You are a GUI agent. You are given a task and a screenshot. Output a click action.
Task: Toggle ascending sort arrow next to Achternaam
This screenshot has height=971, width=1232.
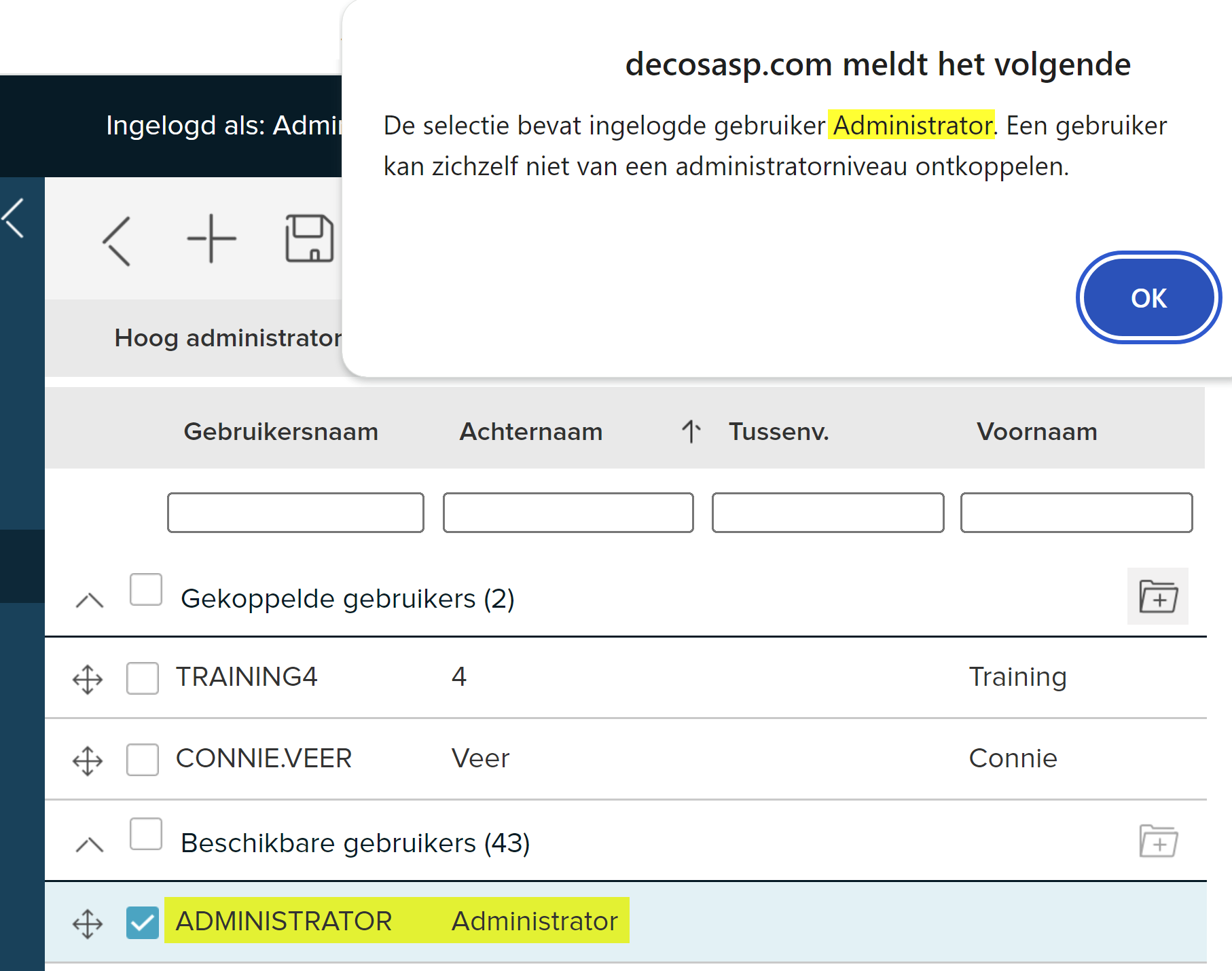click(x=691, y=431)
